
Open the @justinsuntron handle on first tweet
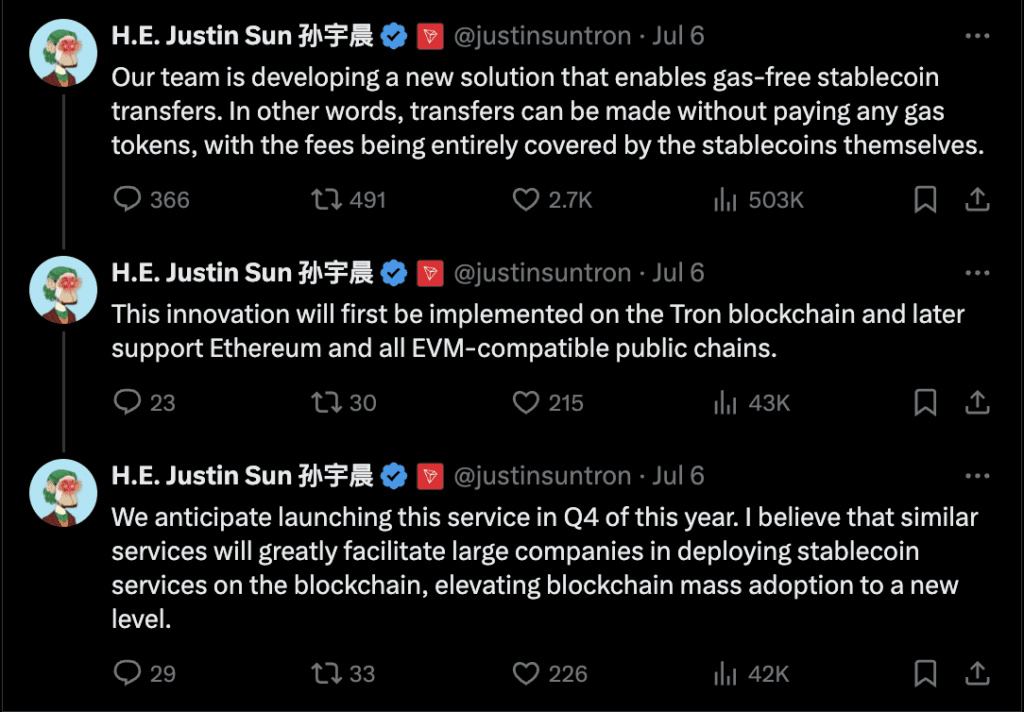click(542, 37)
